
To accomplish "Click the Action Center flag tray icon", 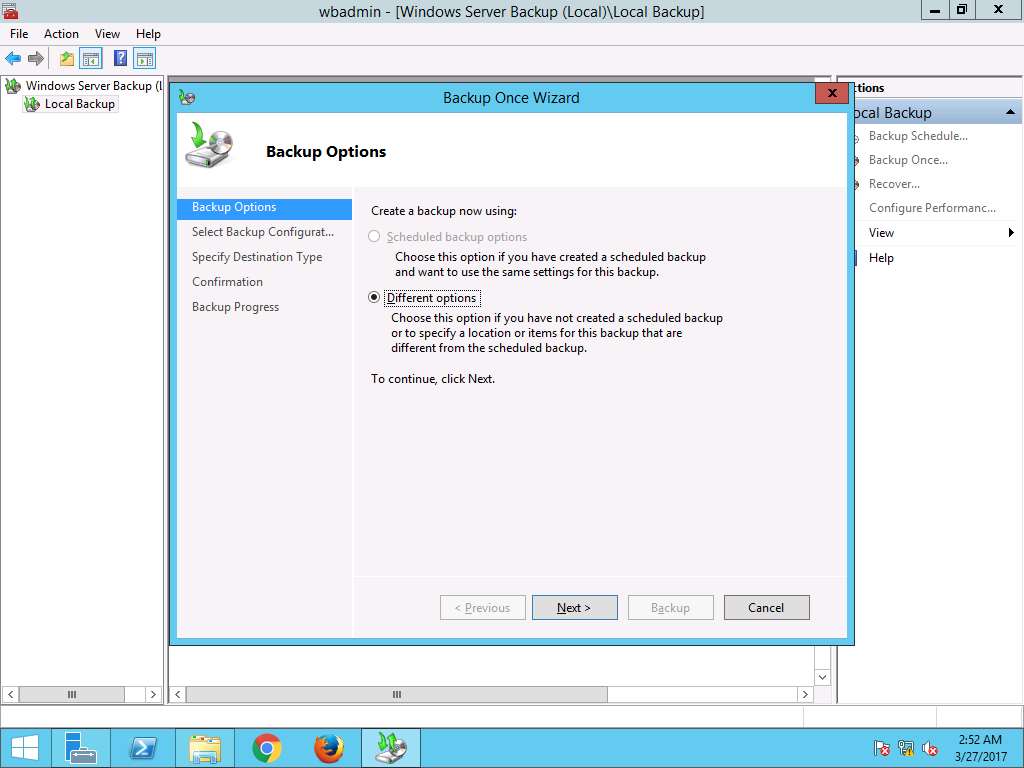I will (x=881, y=748).
